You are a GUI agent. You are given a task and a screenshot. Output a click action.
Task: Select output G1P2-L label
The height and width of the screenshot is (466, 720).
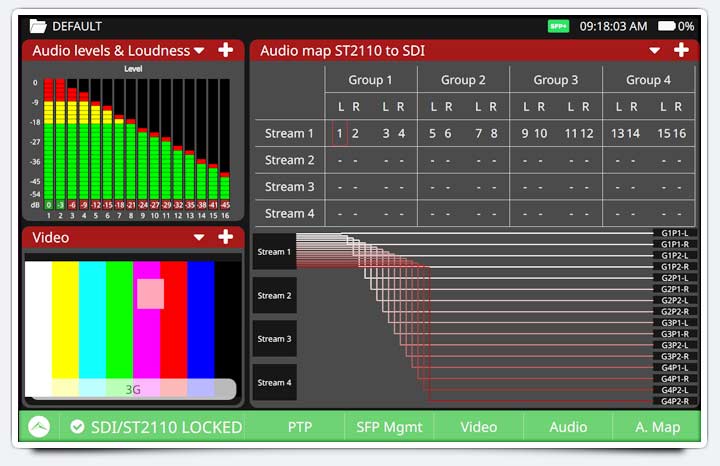pos(675,256)
